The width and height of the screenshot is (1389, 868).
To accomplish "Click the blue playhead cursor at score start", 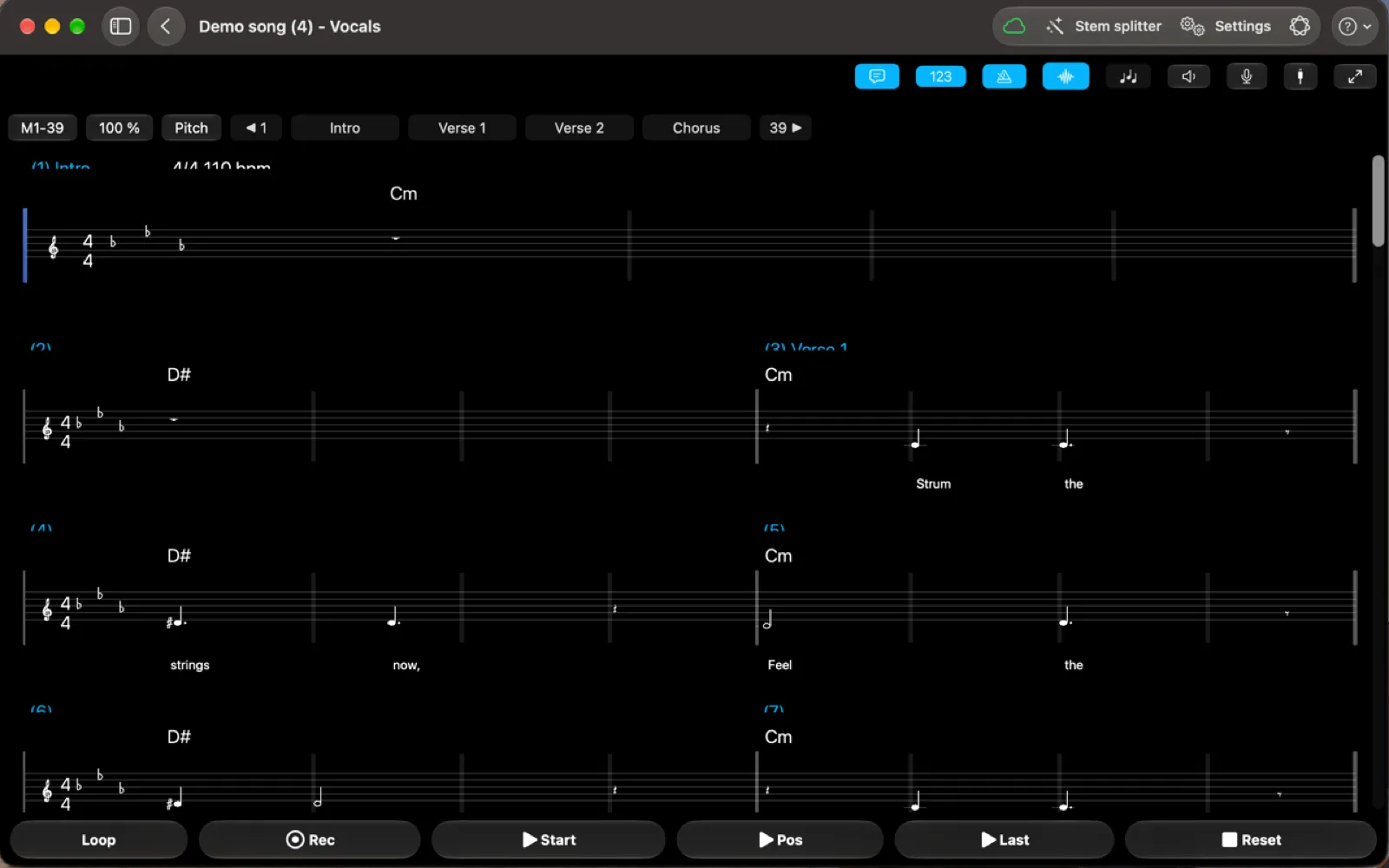I will pos(25,246).
